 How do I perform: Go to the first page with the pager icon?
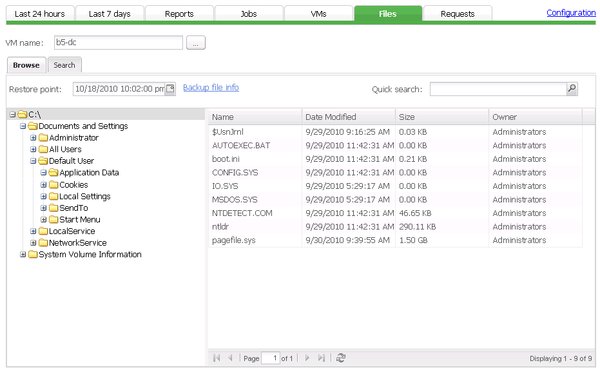pyautogui.click(x=217, y=358)
